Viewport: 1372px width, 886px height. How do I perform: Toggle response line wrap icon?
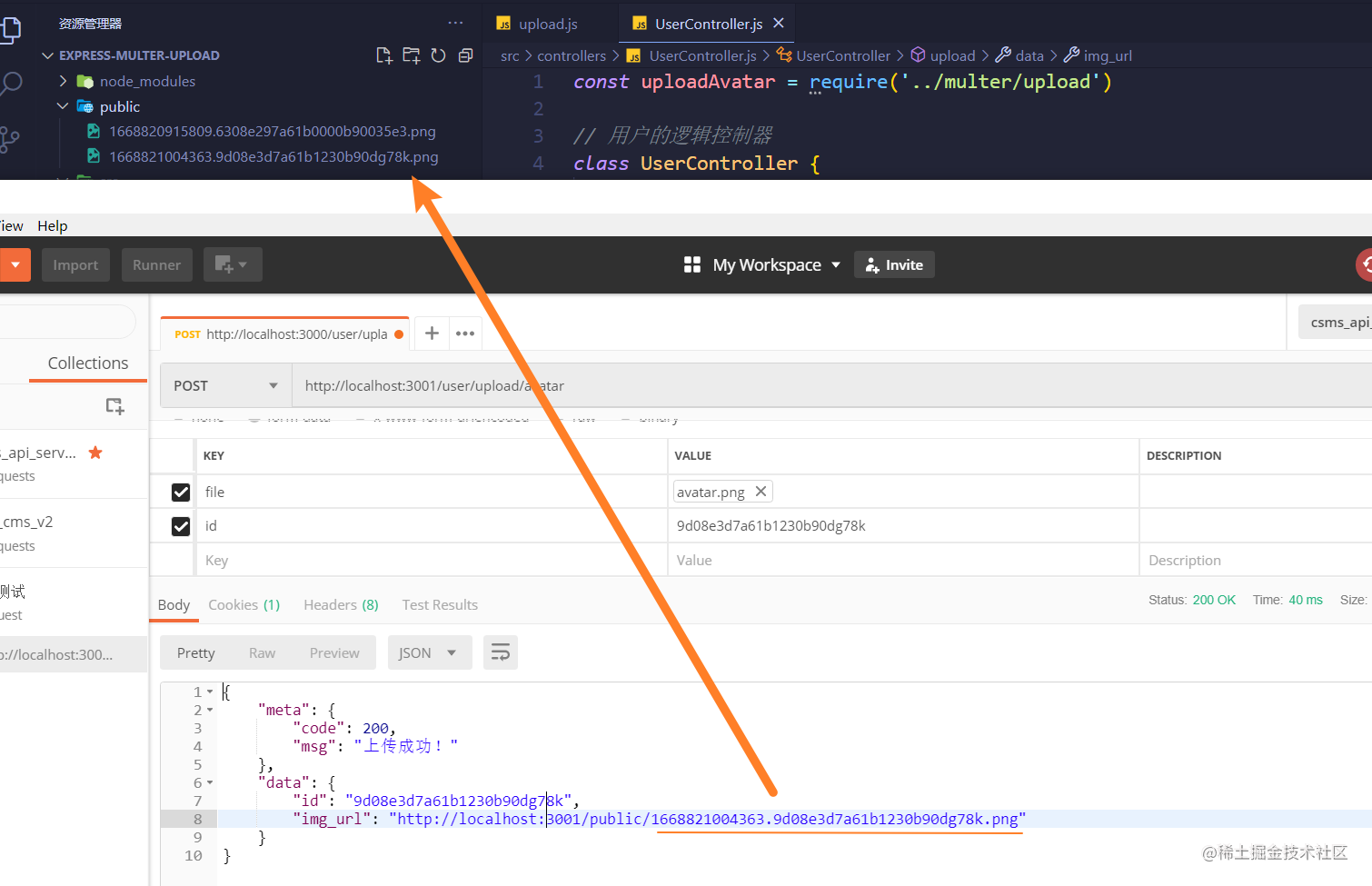click(501, 652)
